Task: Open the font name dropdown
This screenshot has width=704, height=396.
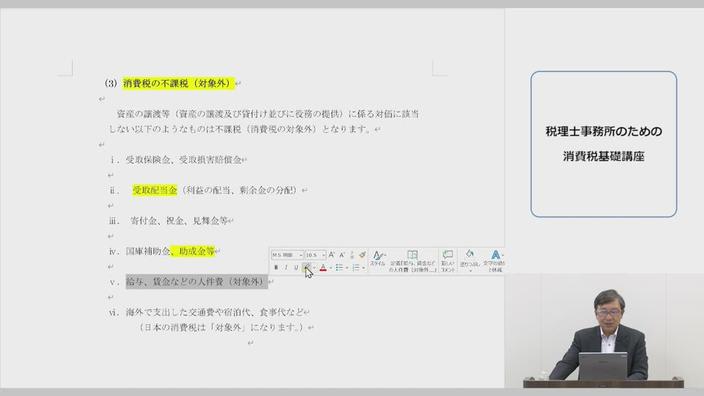Action: [x=287, y=255]
